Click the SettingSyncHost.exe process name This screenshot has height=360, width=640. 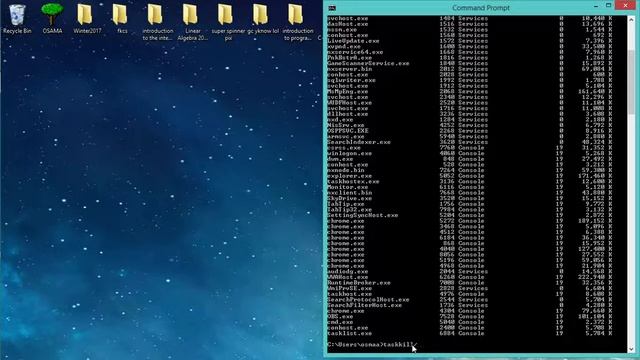(362, 215)
